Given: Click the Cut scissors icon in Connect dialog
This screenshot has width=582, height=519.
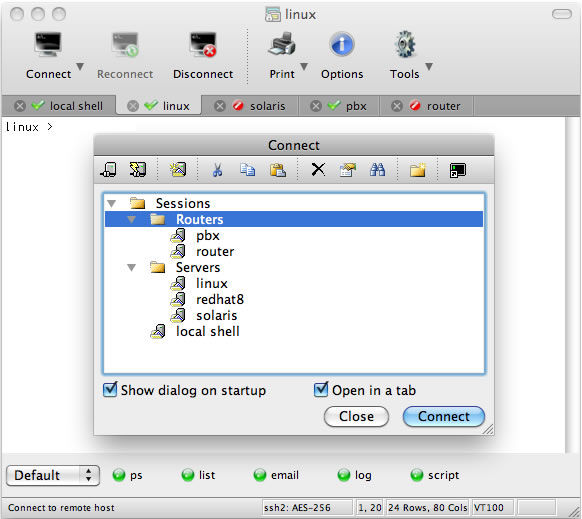Looking at the screenshot, I should tap(218, 170).
